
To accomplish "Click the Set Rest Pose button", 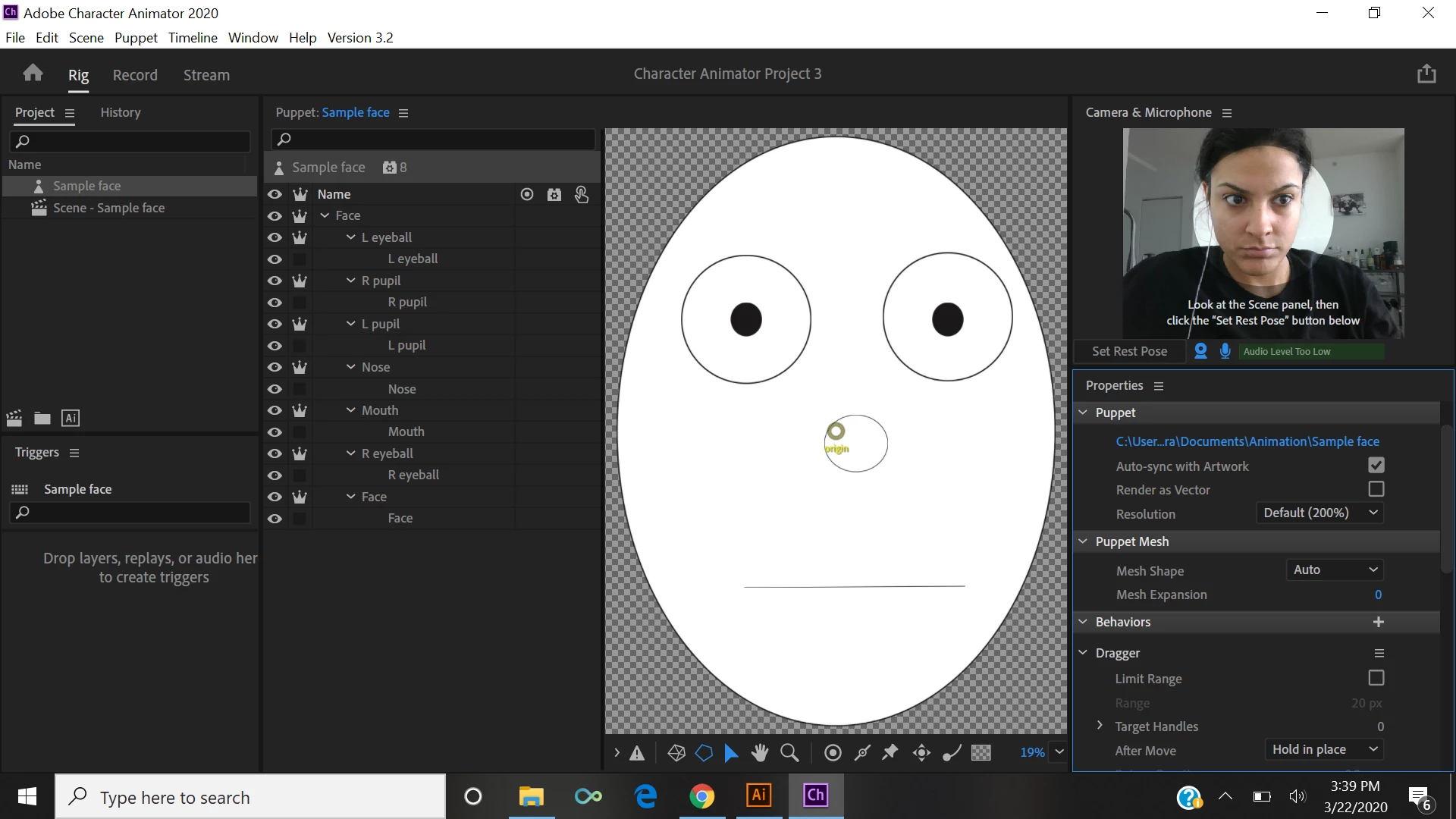I will [x=1129, y=351].
